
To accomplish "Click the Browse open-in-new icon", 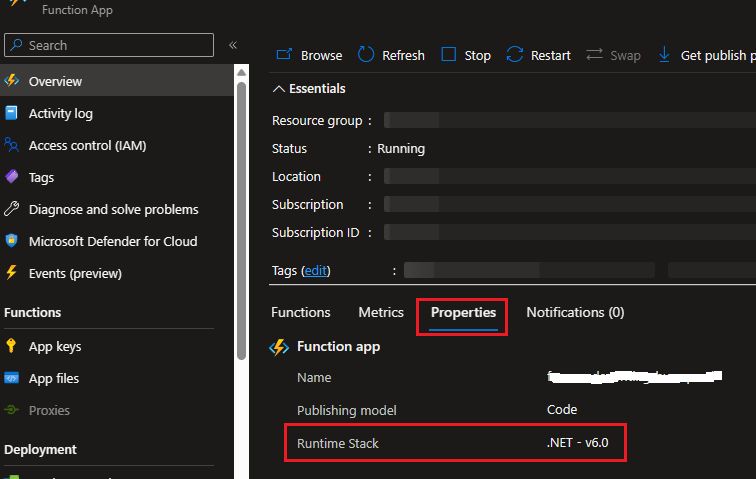I will (x=284, y=55).
